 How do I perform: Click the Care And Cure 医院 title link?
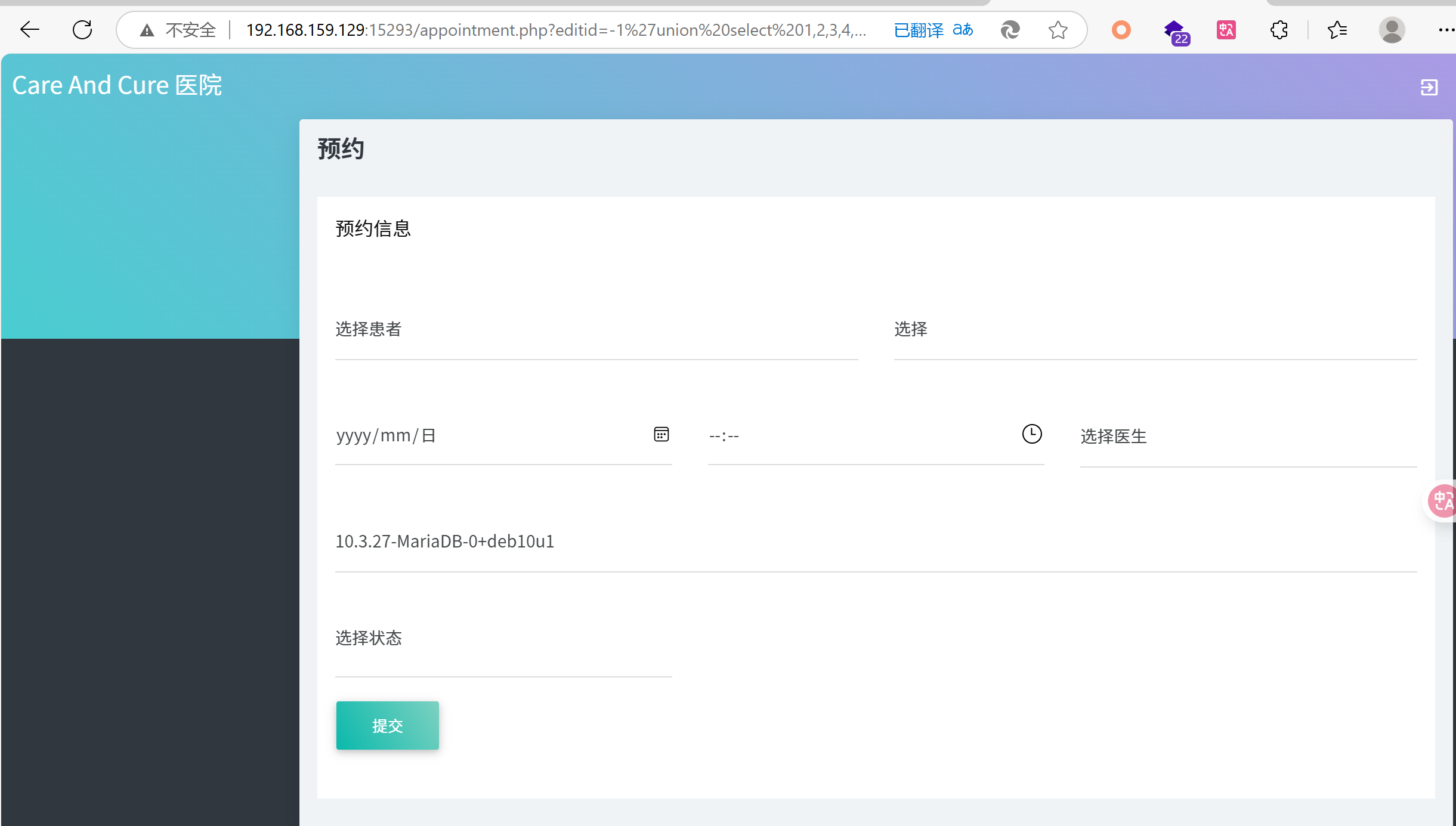117,85
